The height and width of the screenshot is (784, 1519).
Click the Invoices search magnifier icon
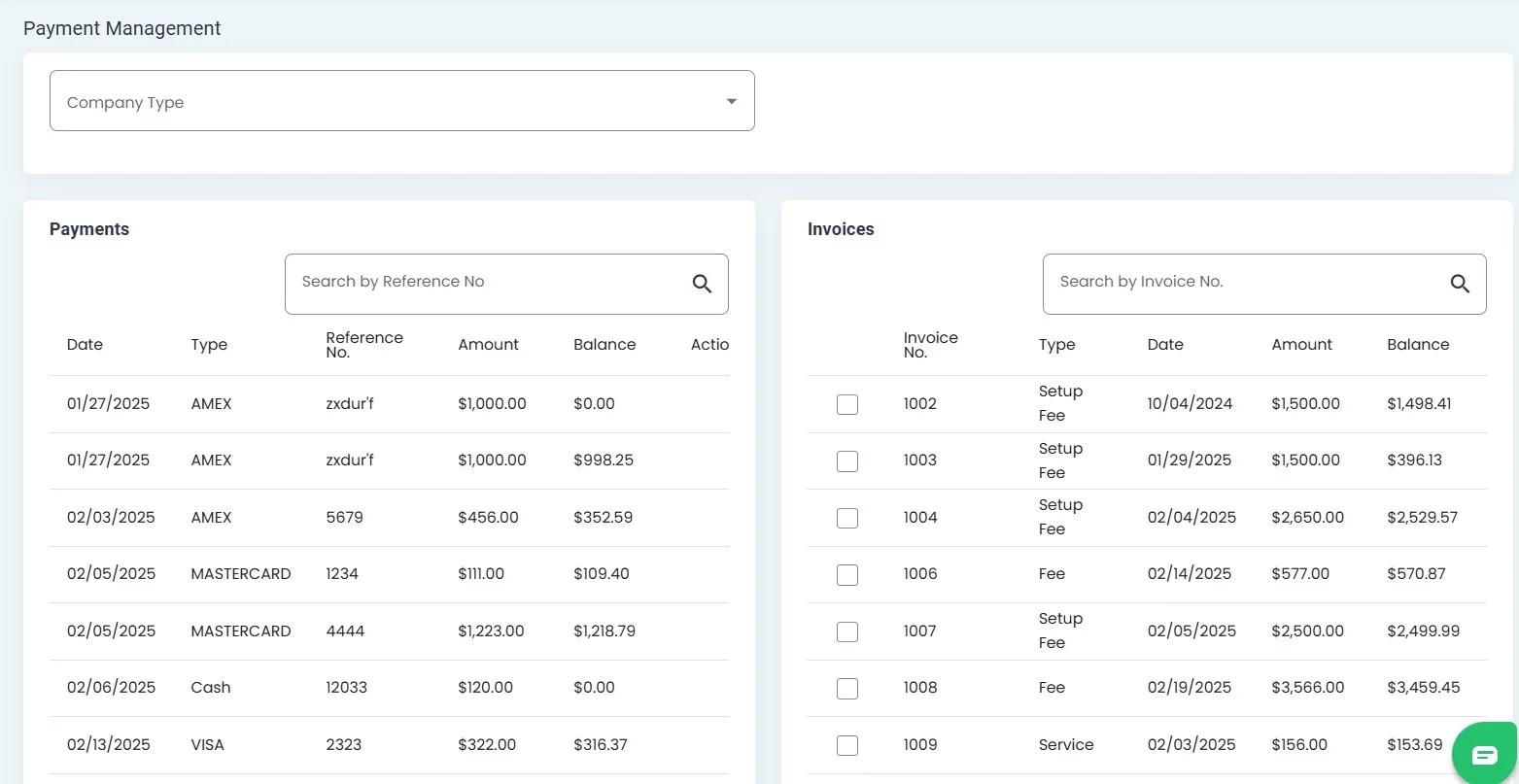point(1460,284)
